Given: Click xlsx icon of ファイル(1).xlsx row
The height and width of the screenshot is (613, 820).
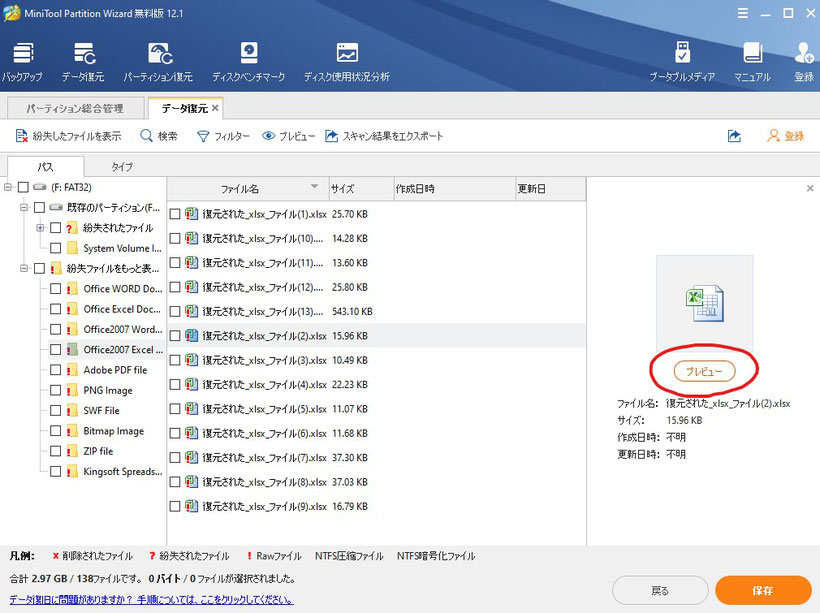Looking at the screenshot, I should pos(192,214).
